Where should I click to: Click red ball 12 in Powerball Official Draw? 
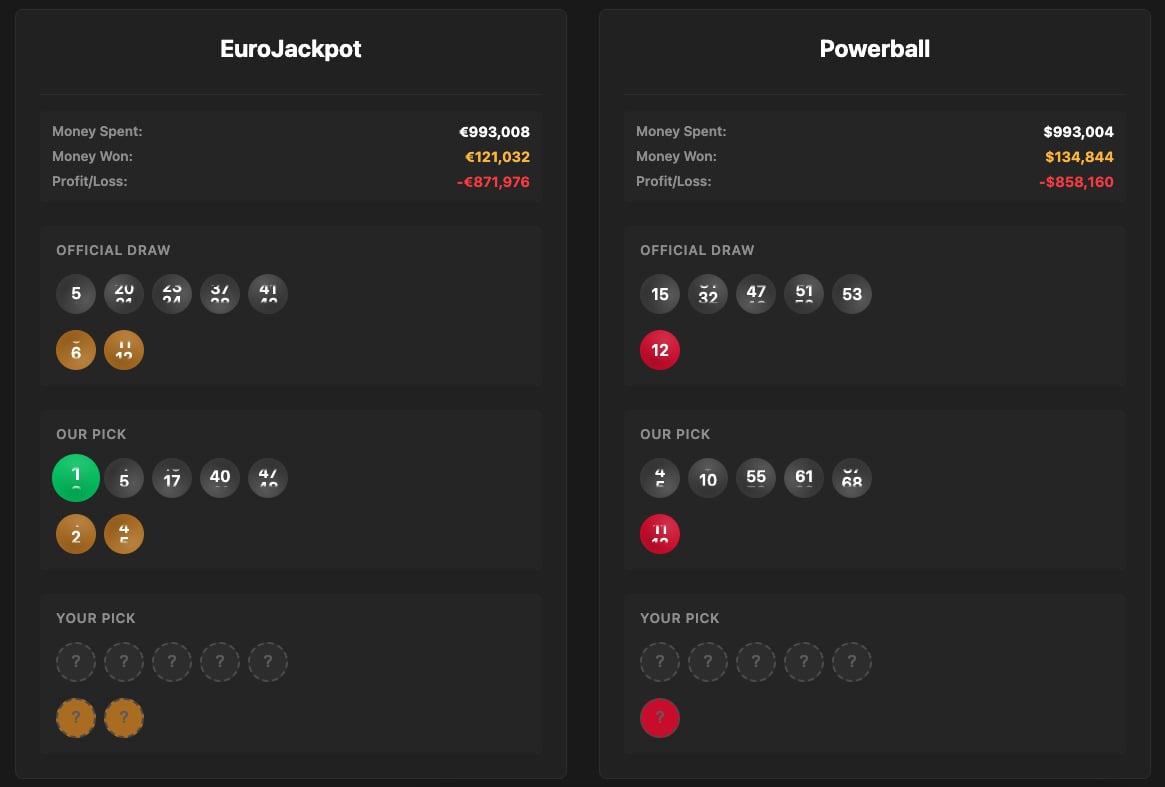pyautogui.click(x=660, y=350)
